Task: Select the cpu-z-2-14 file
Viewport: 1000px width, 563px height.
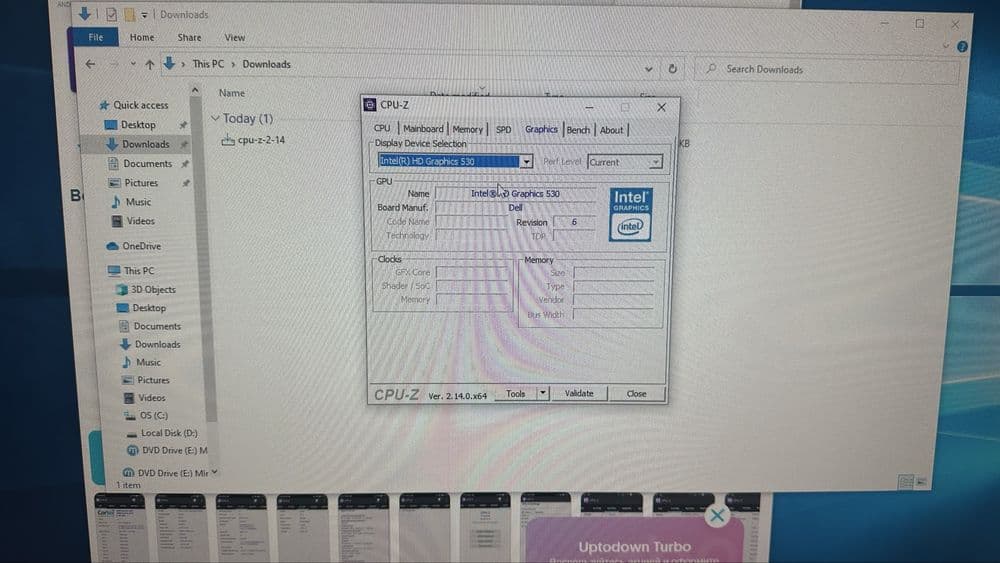Action: [253, 140]
